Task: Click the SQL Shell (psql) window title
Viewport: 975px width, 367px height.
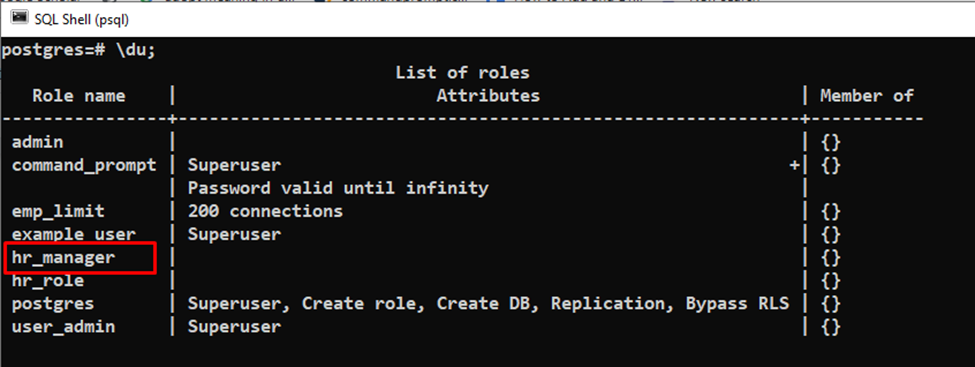Action: (82, 20)
